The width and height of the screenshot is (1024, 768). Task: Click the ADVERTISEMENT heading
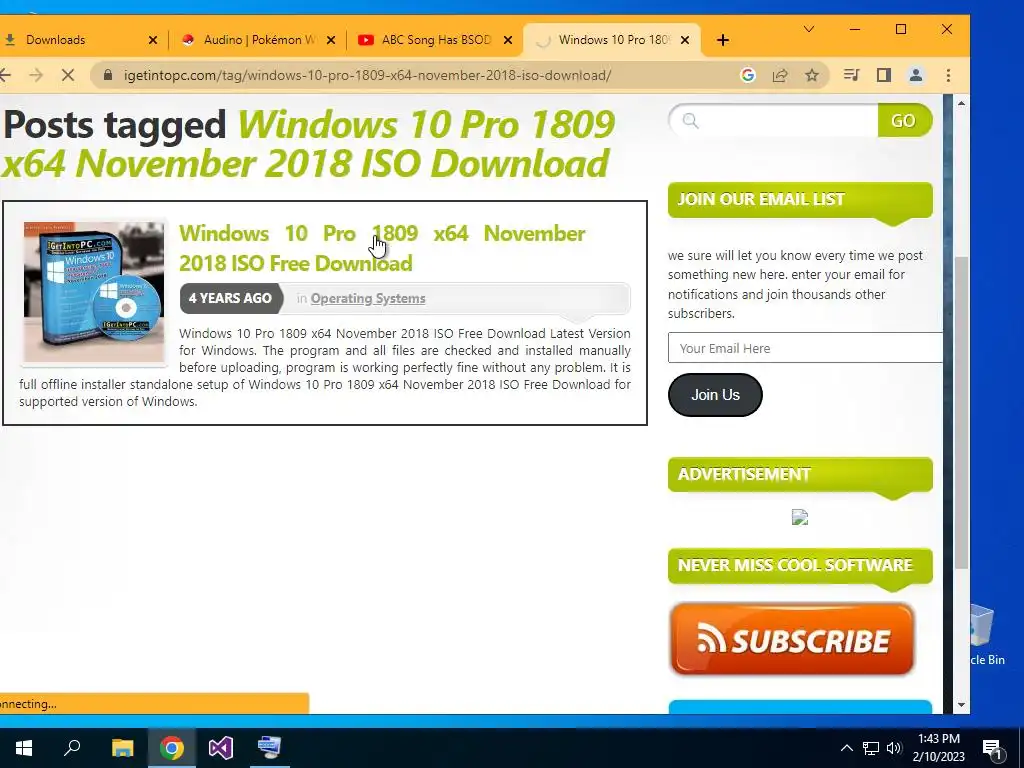tap(744, 474)
